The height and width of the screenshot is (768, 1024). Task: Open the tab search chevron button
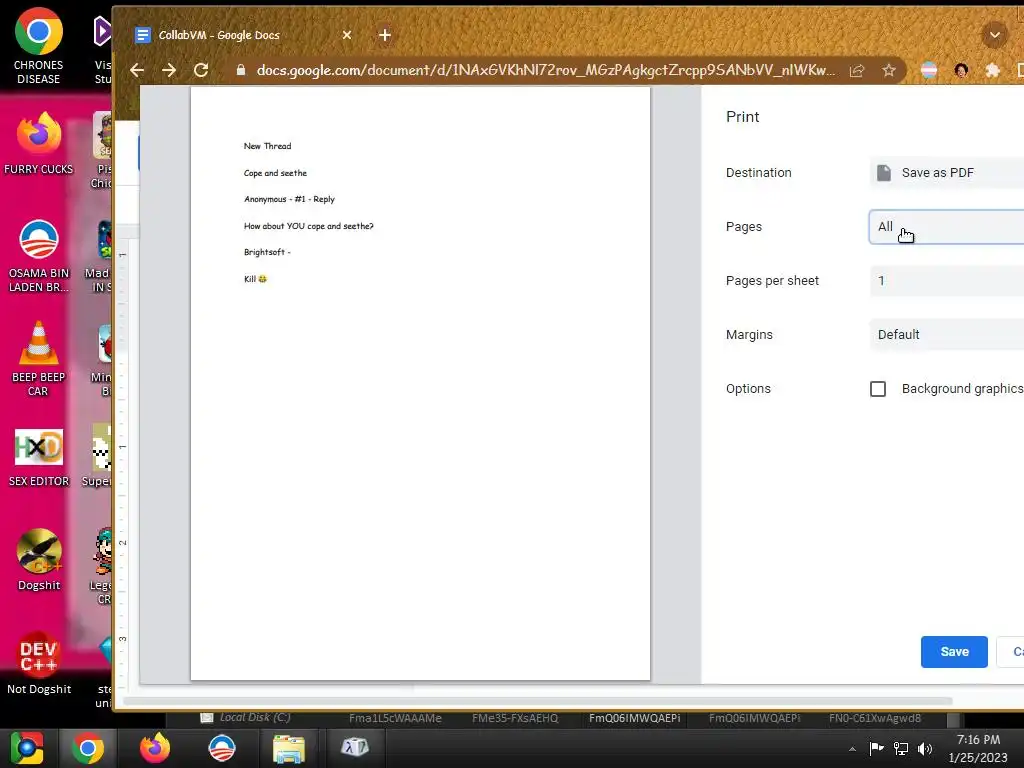click(x=995, y=35)
